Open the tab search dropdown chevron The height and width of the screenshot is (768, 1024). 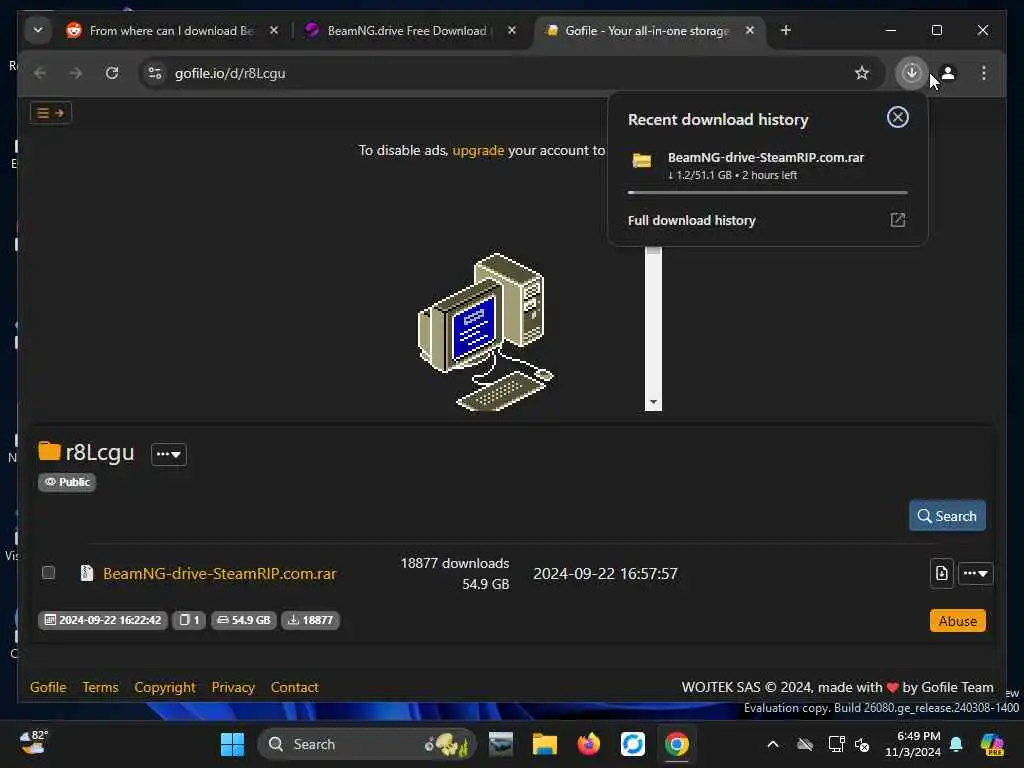(x=38, y=30)
